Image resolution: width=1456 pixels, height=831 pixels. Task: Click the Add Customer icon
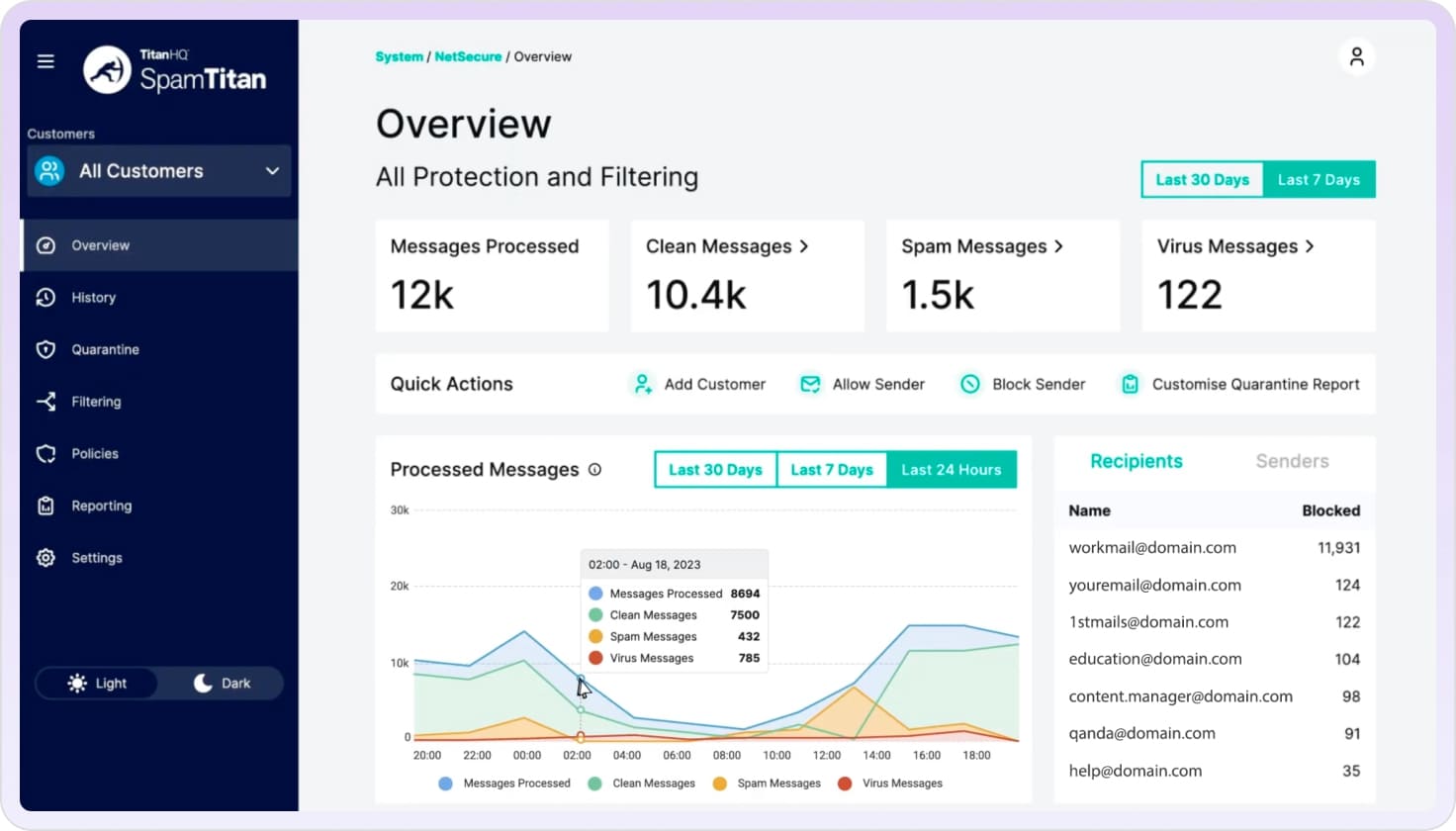click(x=643, y=384)
